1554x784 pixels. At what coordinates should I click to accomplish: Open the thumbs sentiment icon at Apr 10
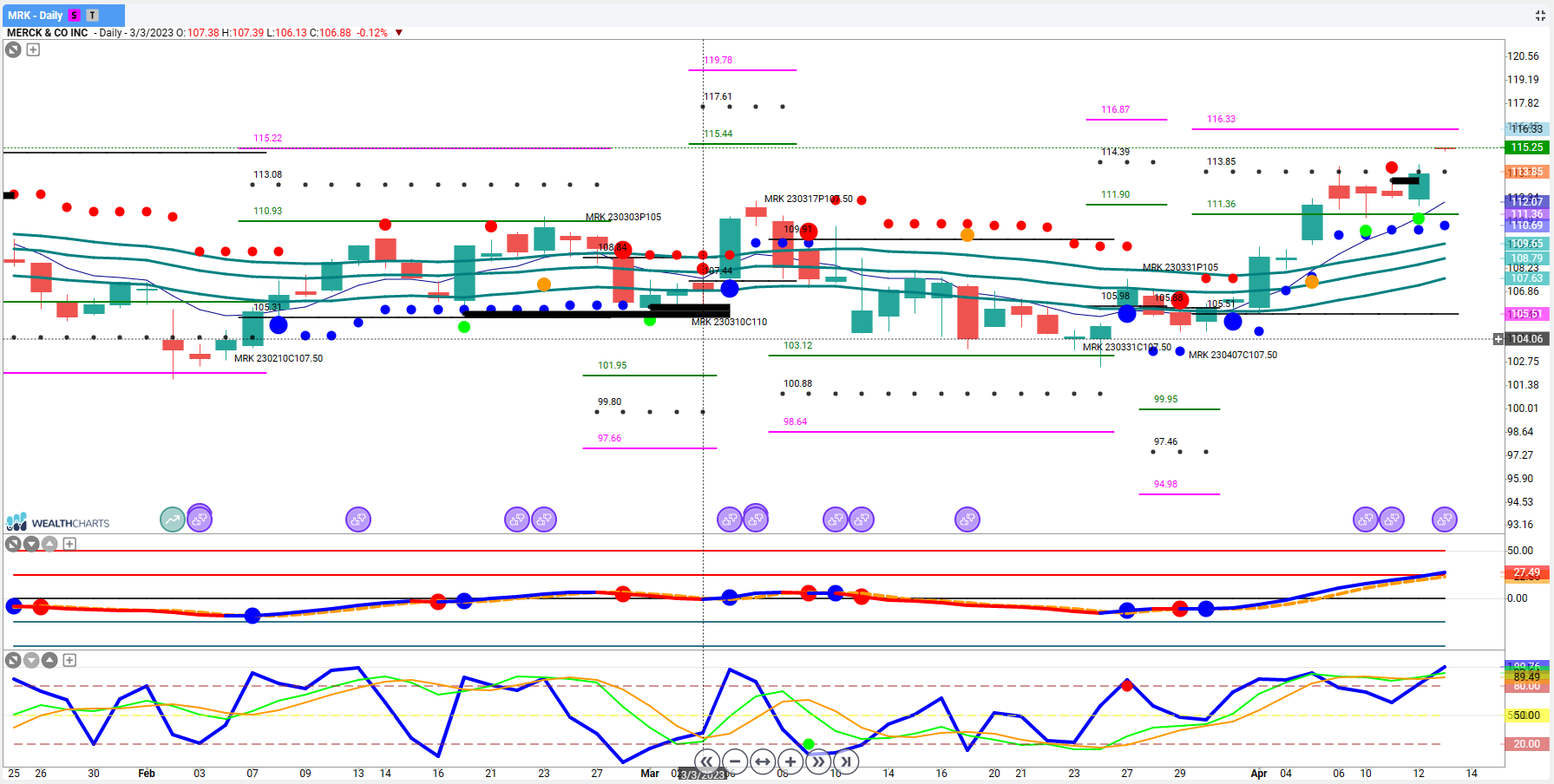tap(1366, 519)
